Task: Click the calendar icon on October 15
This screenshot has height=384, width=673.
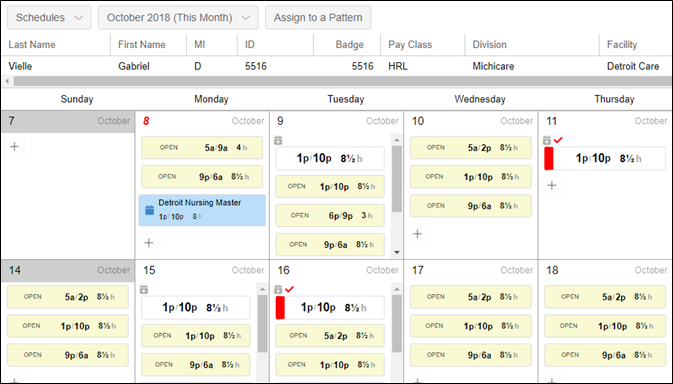Action: coord(144,290)
